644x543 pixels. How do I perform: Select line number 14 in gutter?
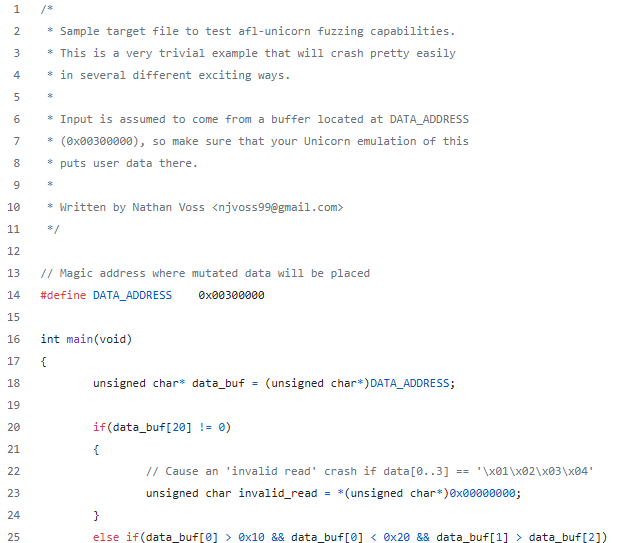pos(14,295)
